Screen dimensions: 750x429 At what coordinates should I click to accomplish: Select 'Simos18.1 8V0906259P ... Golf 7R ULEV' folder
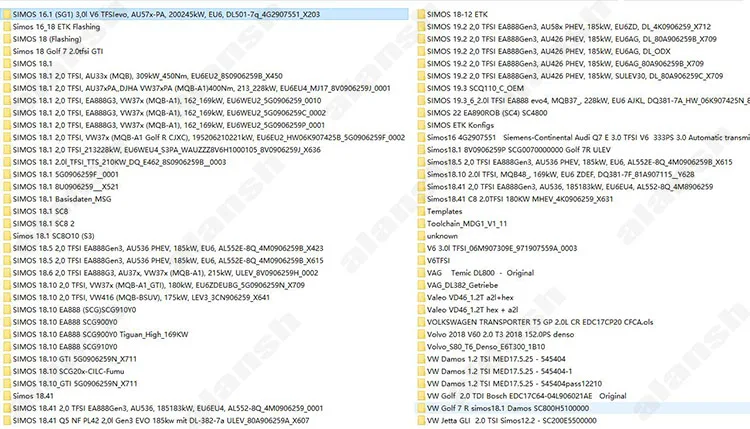pyautogui.click(x=519, y=150)
